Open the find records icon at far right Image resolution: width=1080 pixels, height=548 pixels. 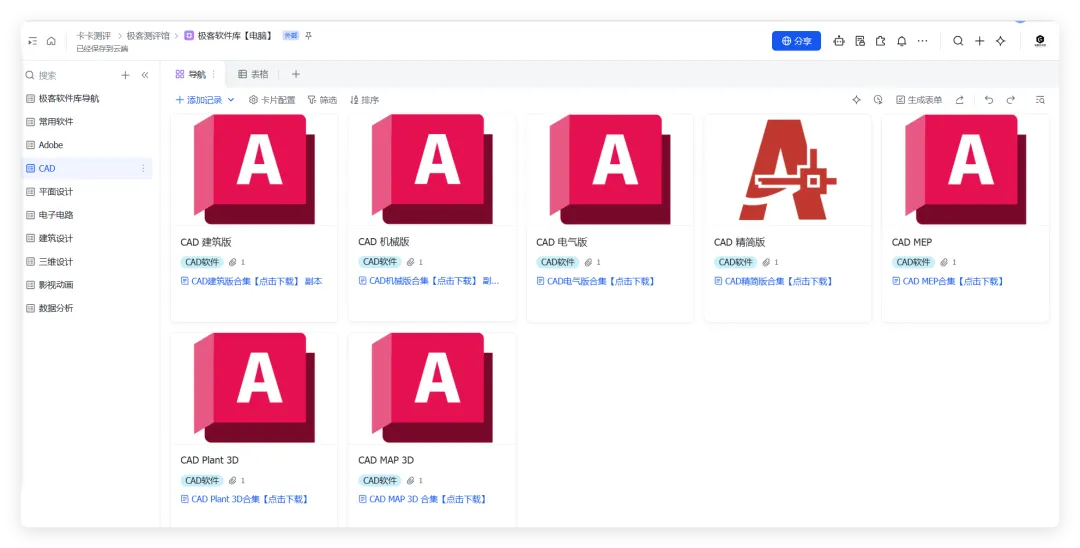(x=1040, y=100)
